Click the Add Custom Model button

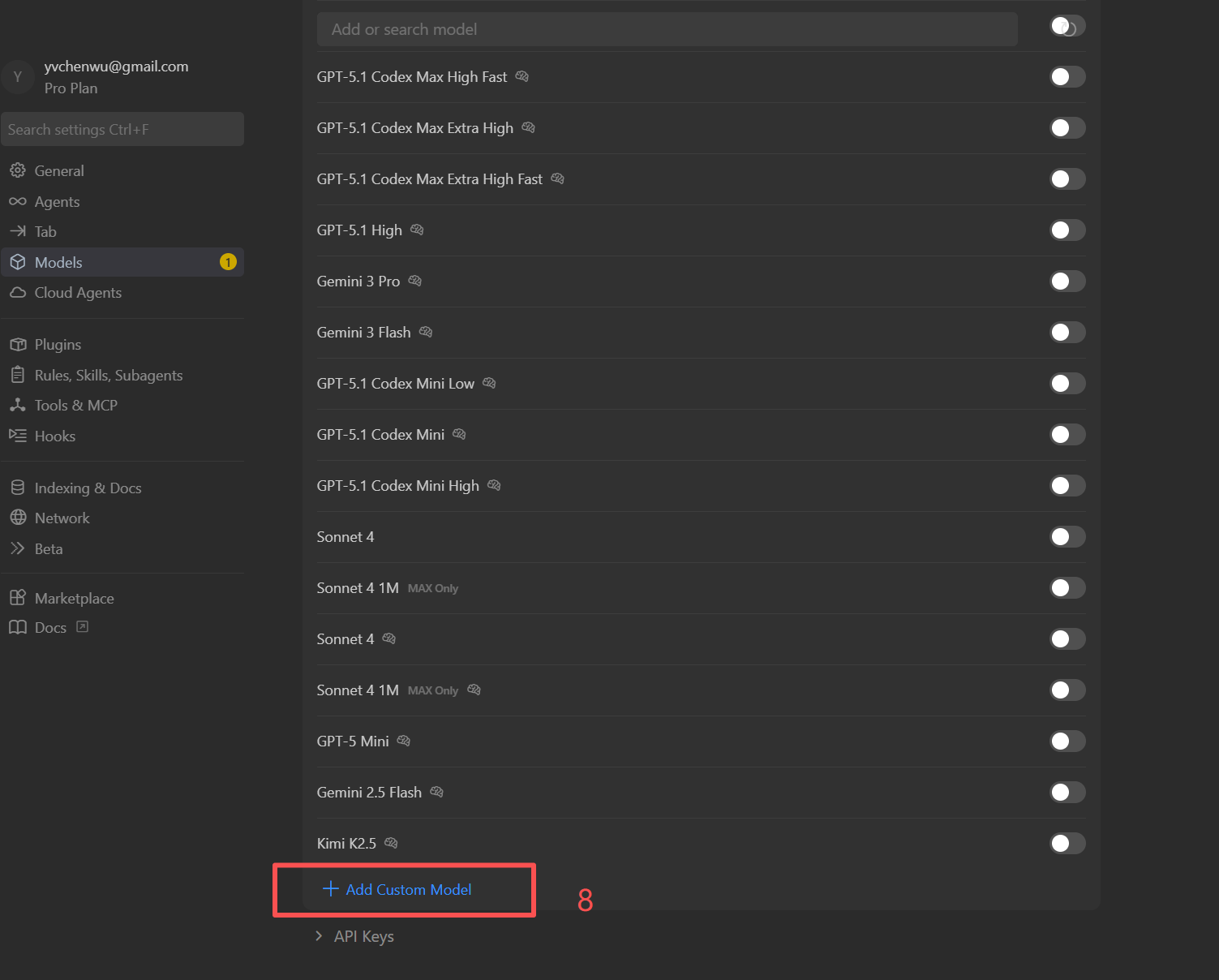(x=403, y=889)
